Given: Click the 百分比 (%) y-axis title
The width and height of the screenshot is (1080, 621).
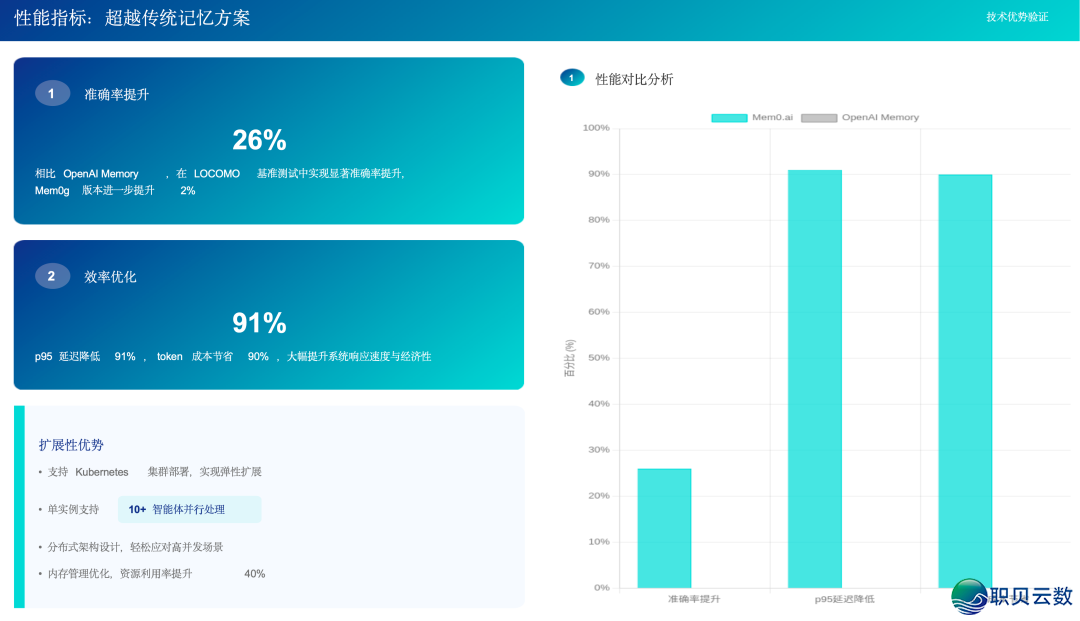Looking at the screenshot, I should [x=570, y=358].
